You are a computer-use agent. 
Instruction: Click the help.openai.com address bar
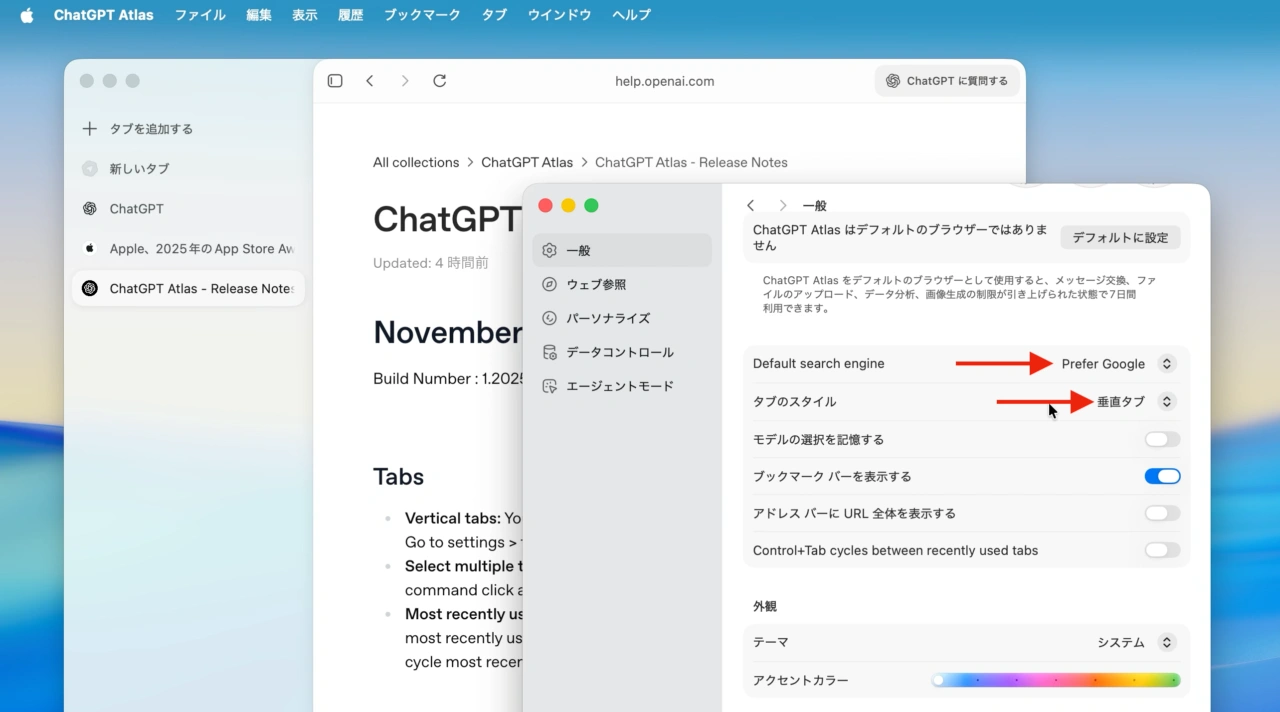664,80
